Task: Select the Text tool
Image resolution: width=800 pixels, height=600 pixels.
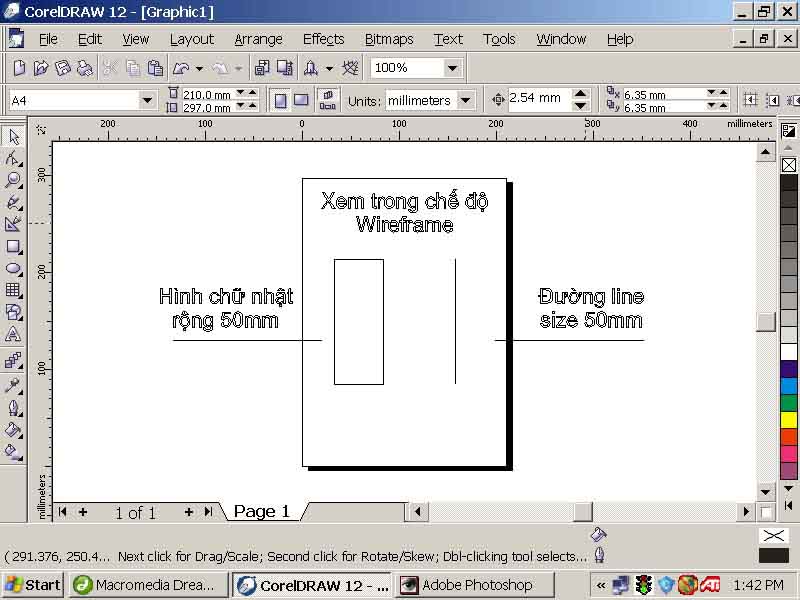Action: click(13, 335)
